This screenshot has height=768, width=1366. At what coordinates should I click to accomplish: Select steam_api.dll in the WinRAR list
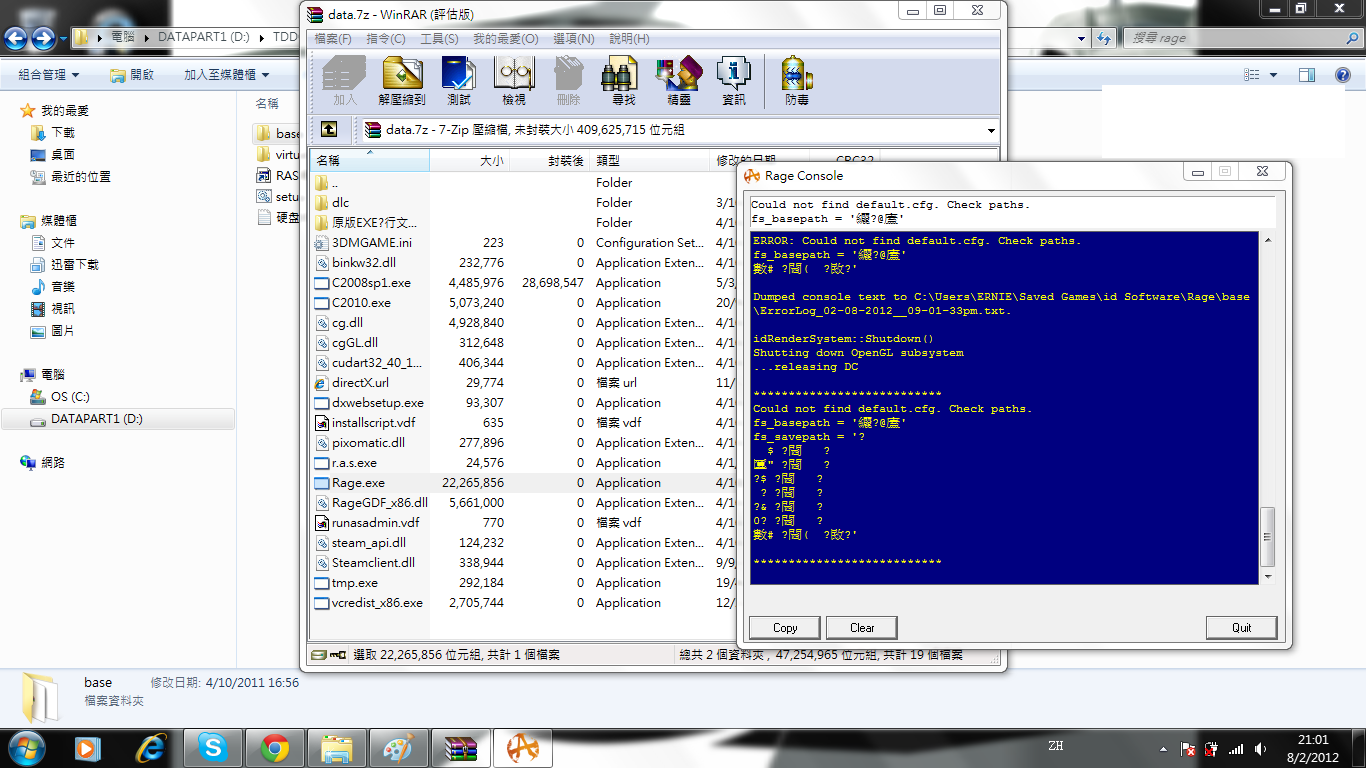point(368,542)
